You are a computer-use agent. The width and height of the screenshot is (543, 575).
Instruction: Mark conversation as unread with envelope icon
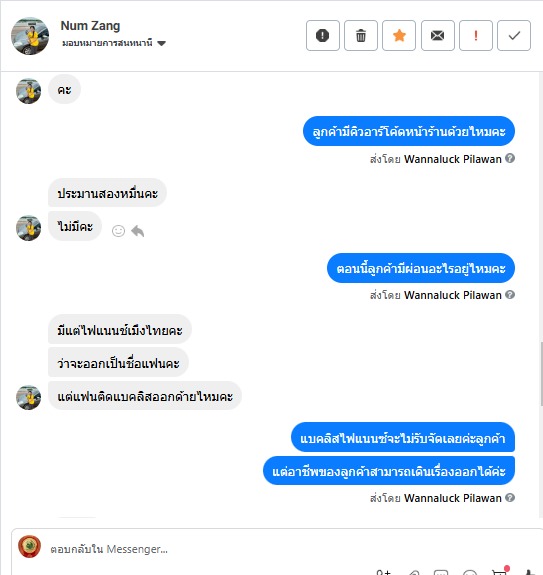437,36
